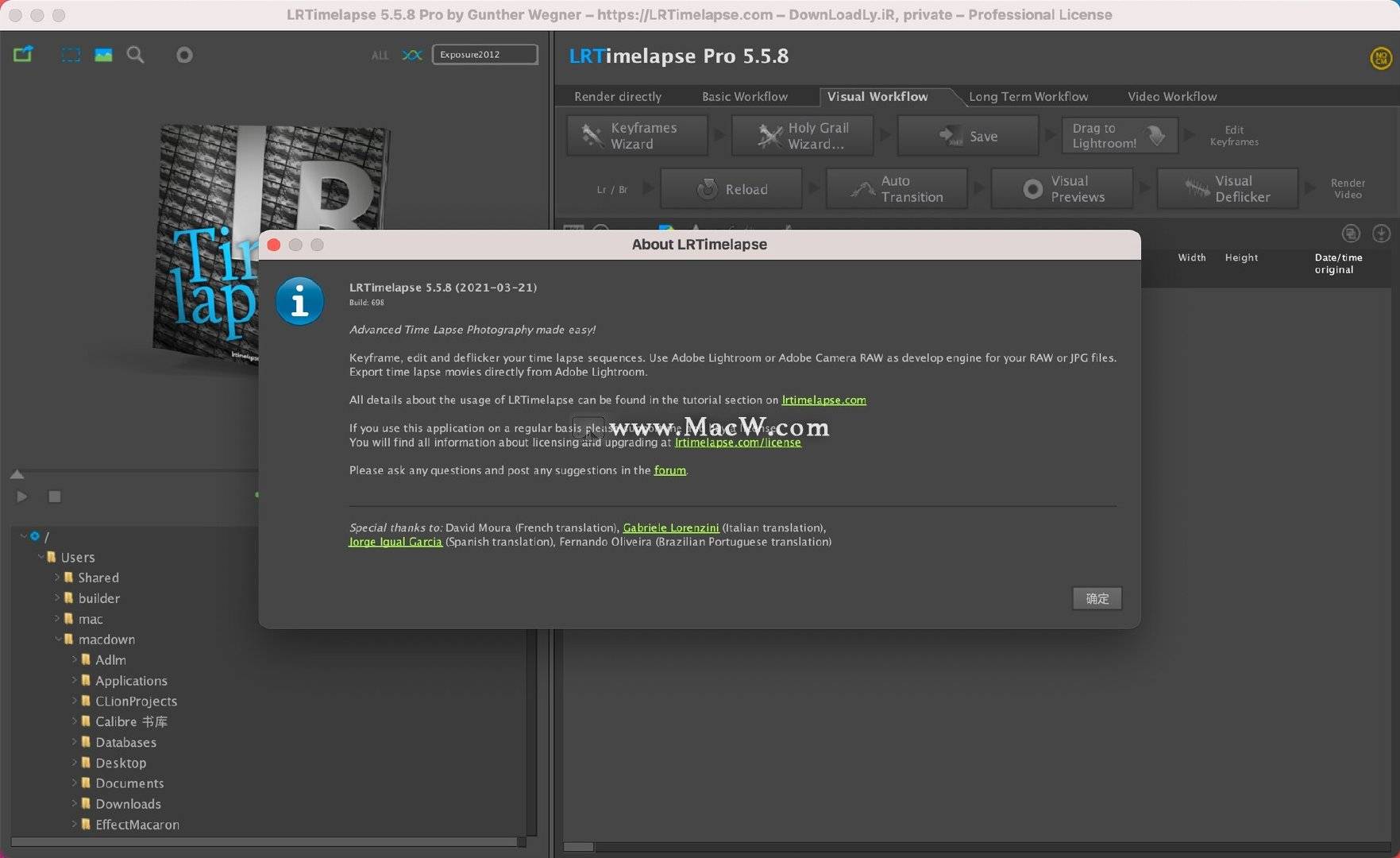Launch the Keyframes Wizard
The image size is (1400, 858).
637,136
